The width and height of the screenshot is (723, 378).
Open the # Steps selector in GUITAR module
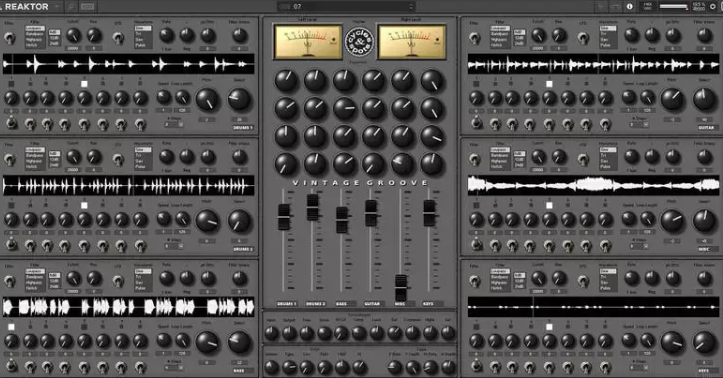click(x=639, y=124)
